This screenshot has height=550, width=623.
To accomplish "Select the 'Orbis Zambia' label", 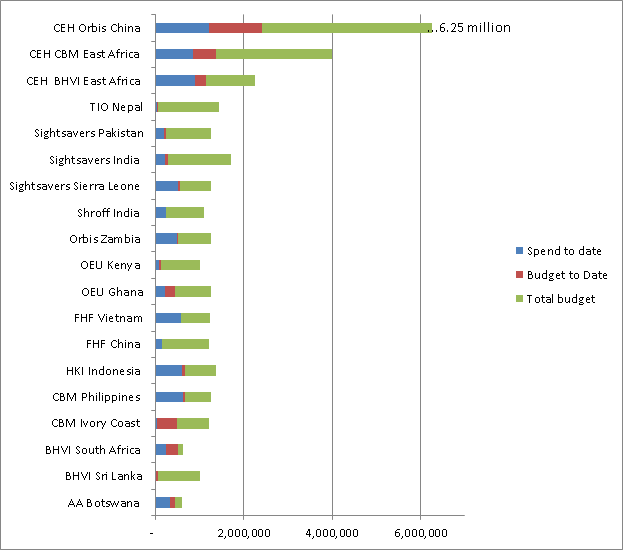I will click(x=105, y=239).
